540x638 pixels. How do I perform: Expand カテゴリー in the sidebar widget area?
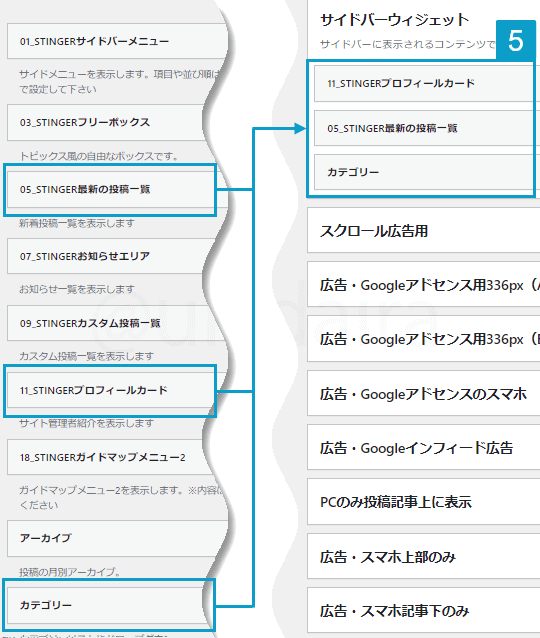tap(427, 172)
